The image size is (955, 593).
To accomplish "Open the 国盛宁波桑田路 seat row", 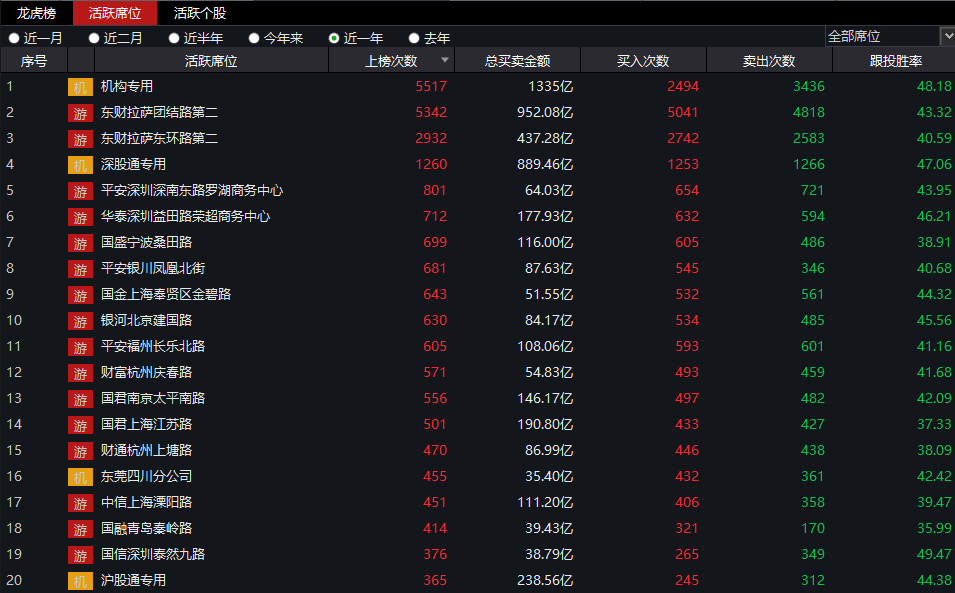I will point(478,242).
